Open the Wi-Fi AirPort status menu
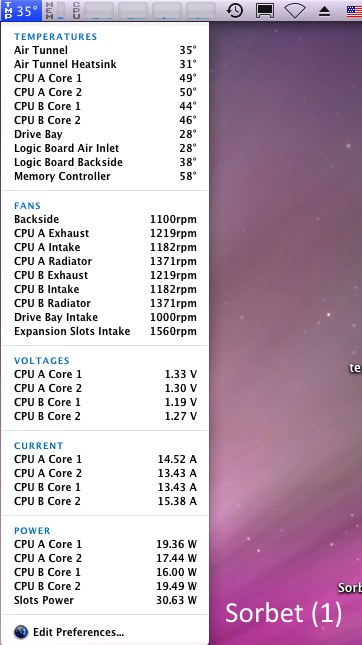The width and height of the screenshot is (362, 645). (295, 11)
